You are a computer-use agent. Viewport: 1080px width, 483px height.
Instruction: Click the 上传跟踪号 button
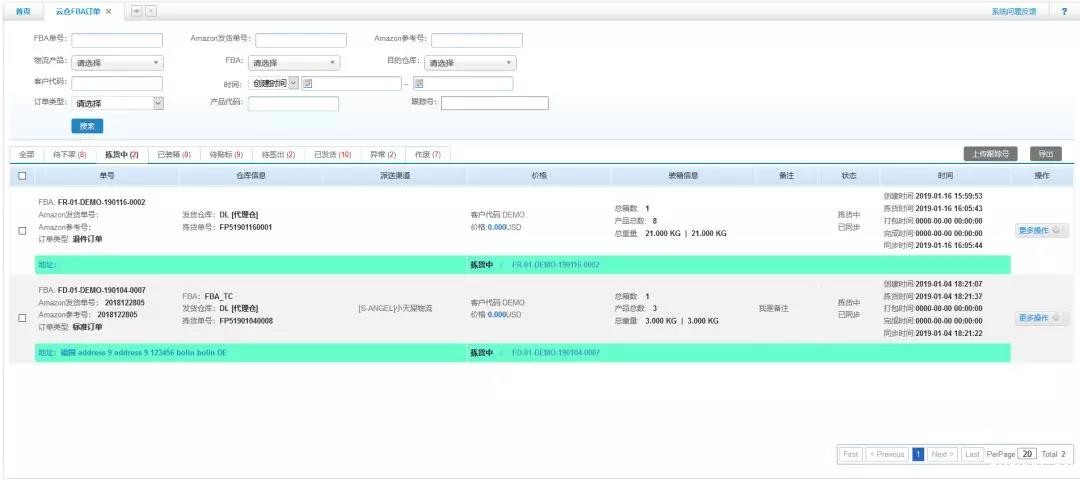point(990,154)
